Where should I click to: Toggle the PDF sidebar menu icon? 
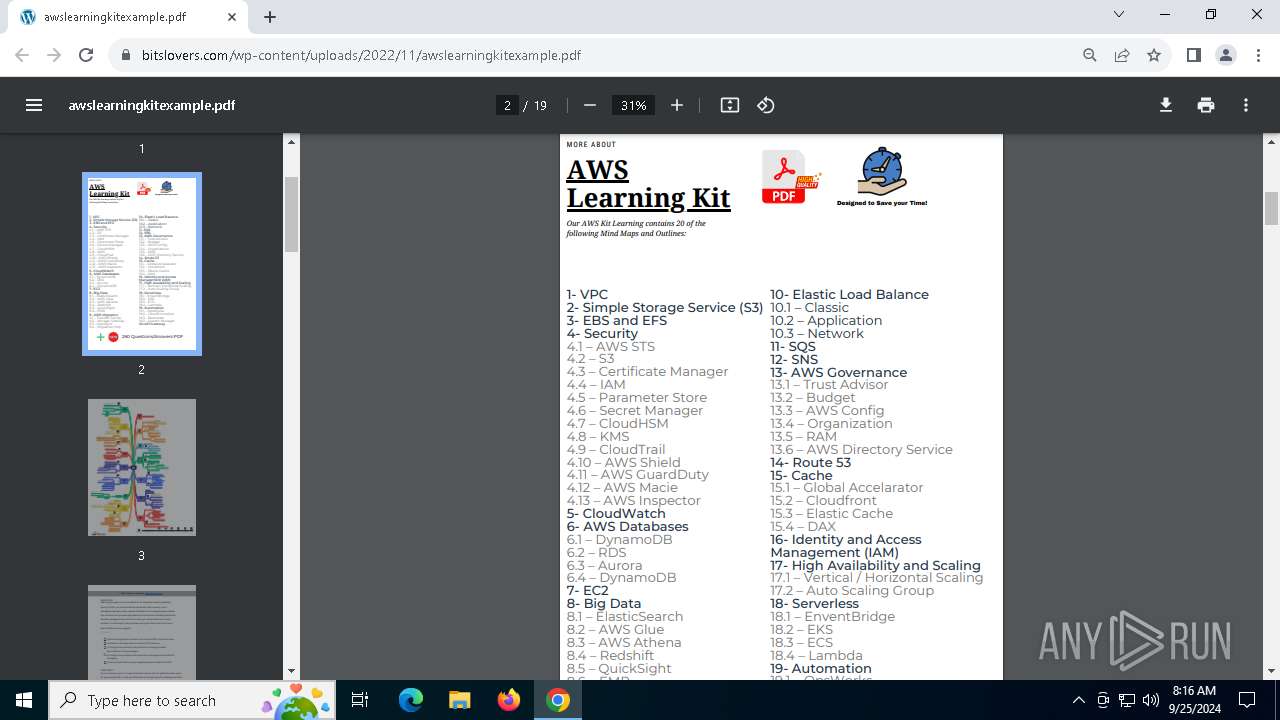click(34, 105)
